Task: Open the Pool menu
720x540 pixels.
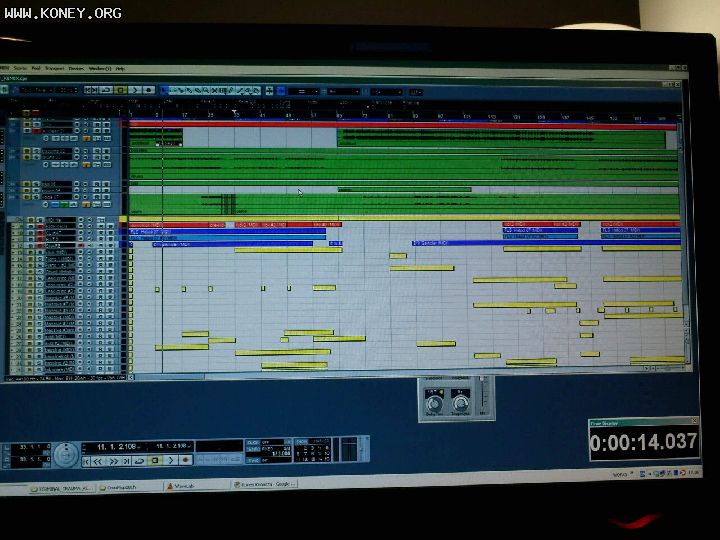Action: [x=36, y=68]
